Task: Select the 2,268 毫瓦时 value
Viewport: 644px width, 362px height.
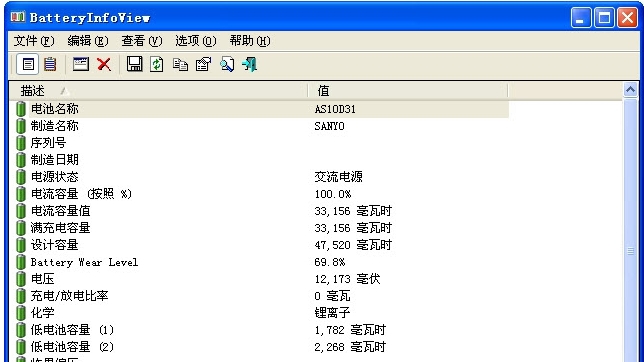Action: pos(350,347)
